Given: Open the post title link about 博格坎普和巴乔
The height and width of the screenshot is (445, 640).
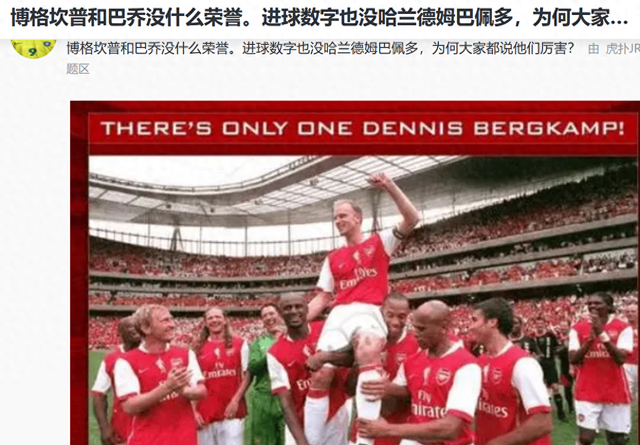Looking at the screenshot, I should [320, 49].
